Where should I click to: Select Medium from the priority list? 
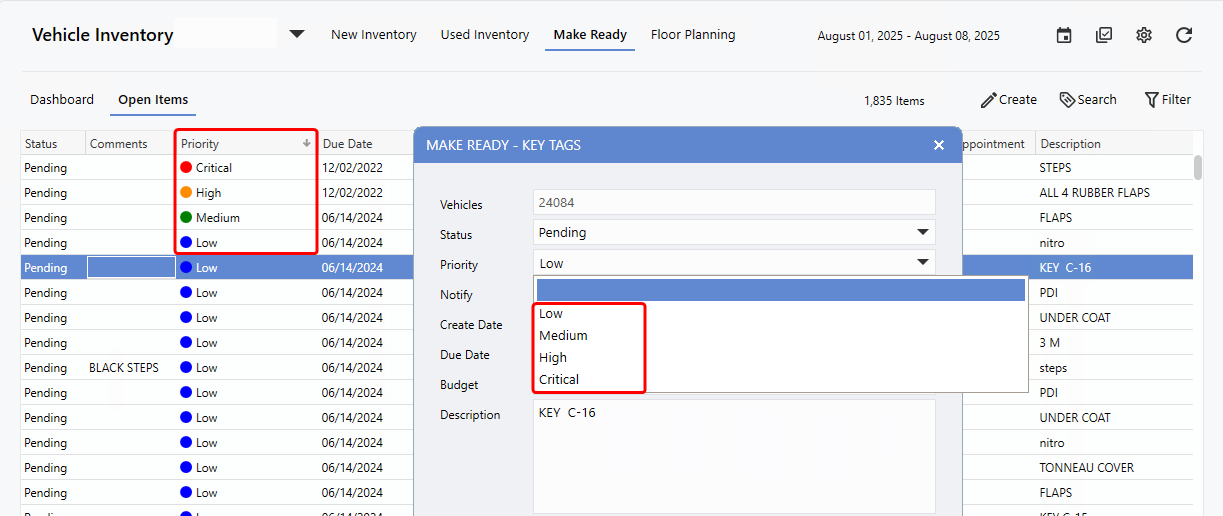point(563,336)
